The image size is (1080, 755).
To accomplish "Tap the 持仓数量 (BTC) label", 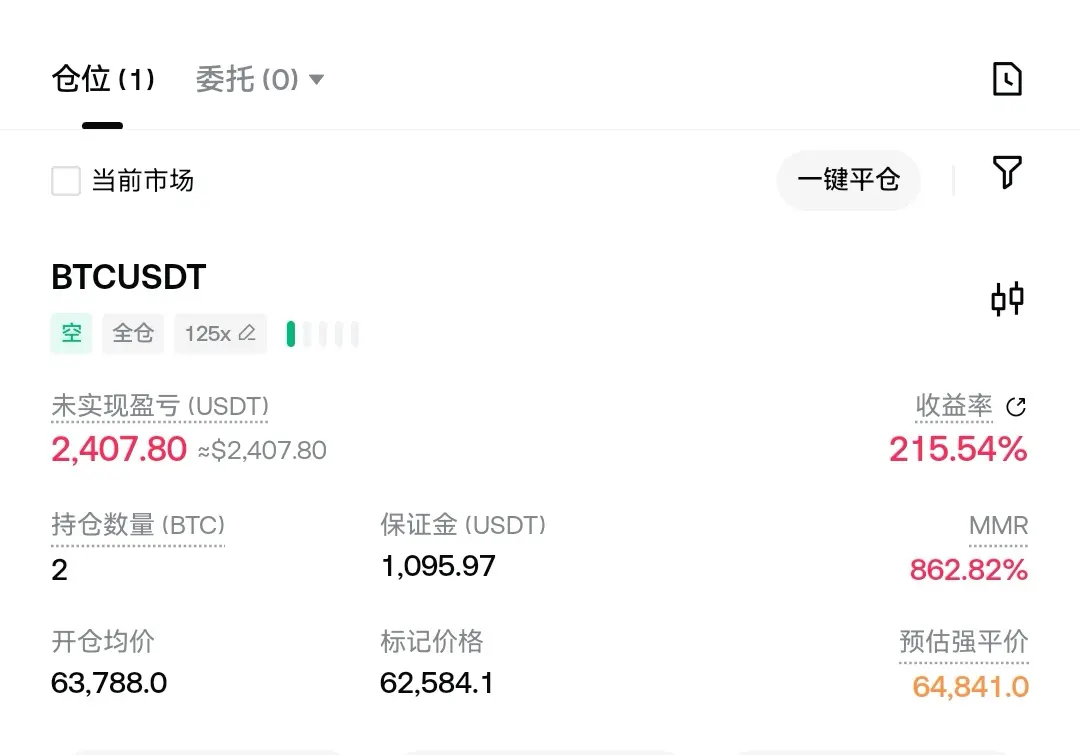I will pyautogui.click(x=138, y=525).
